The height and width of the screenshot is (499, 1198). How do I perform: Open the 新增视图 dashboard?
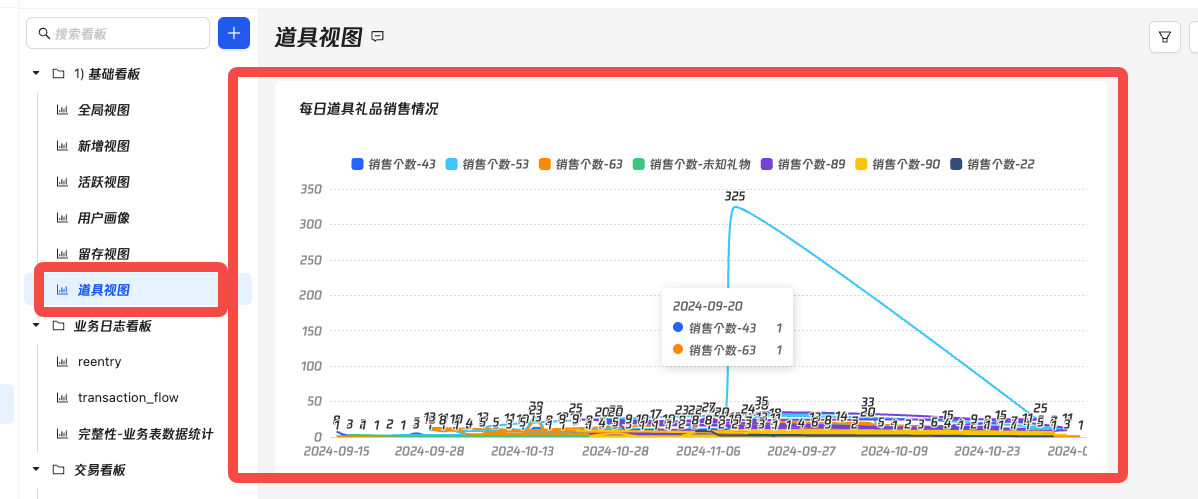(103, 146)
